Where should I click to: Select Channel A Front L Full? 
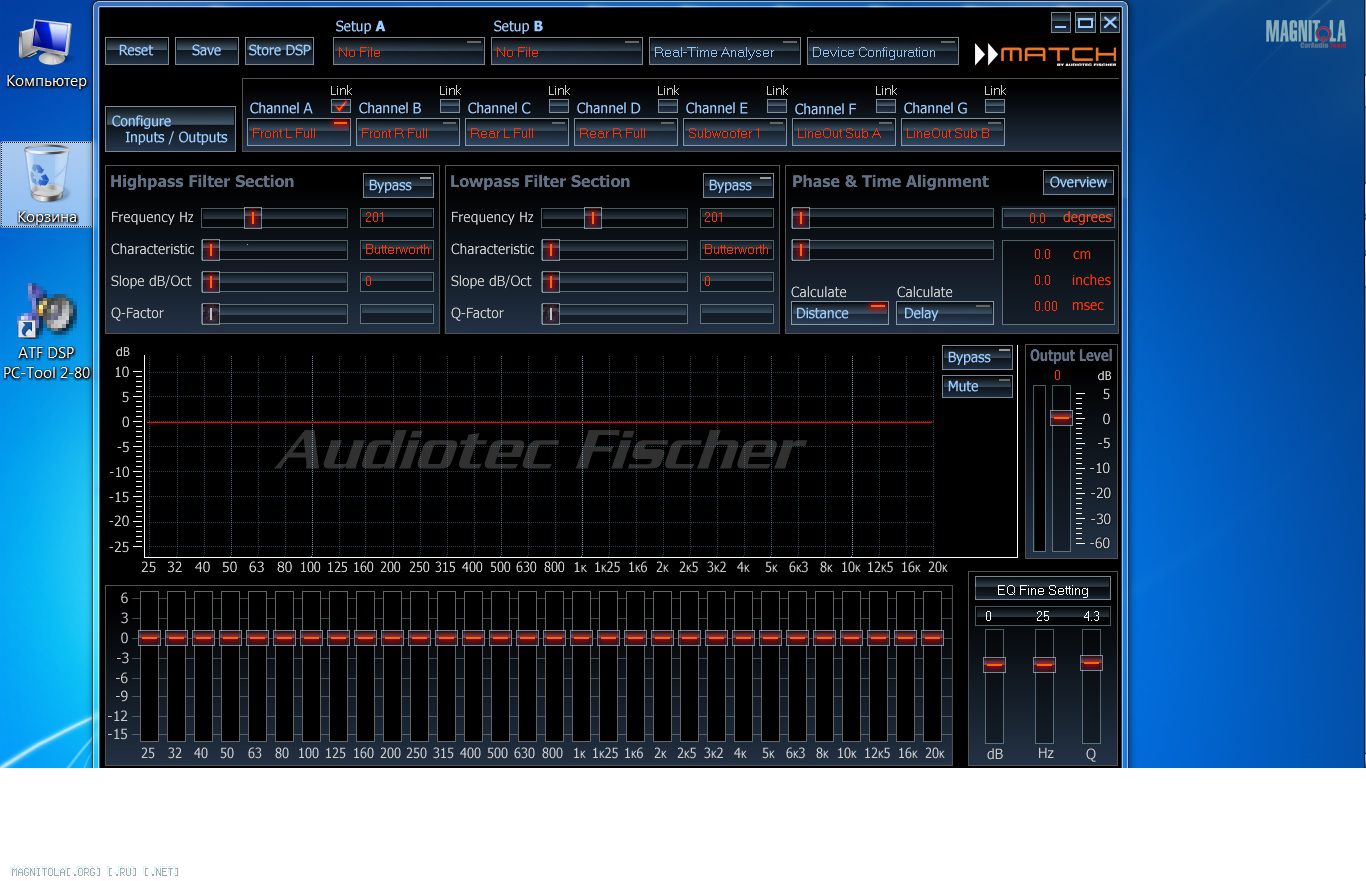[x=298, y=133]
